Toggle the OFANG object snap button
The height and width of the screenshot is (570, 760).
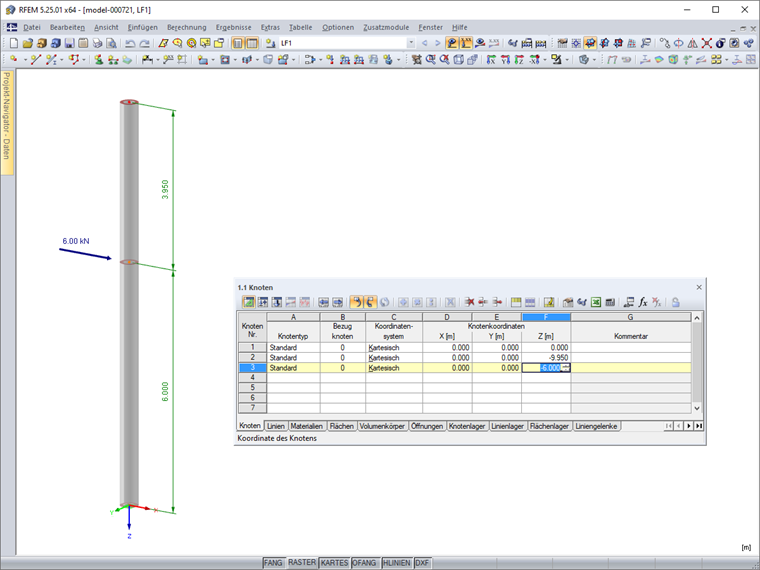click(x=364, y=563)
